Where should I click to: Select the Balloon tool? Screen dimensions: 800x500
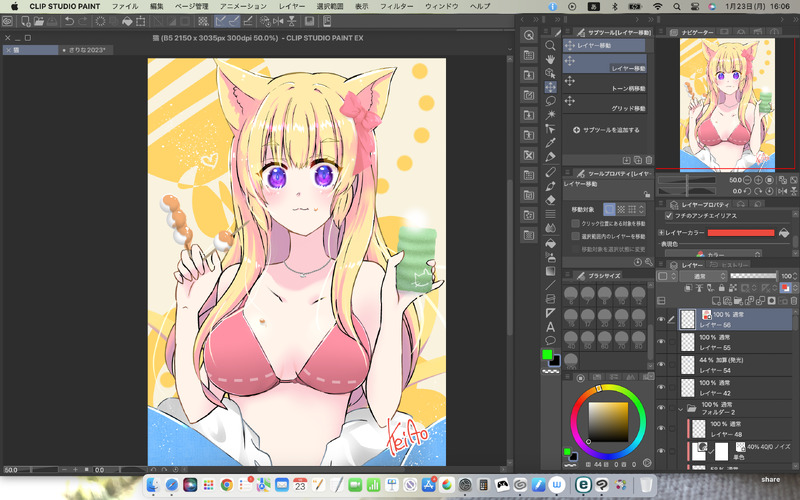(550, 340)
